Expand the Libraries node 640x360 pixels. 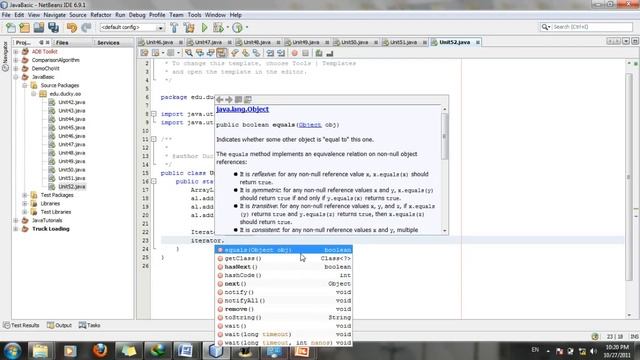[25, 203]
